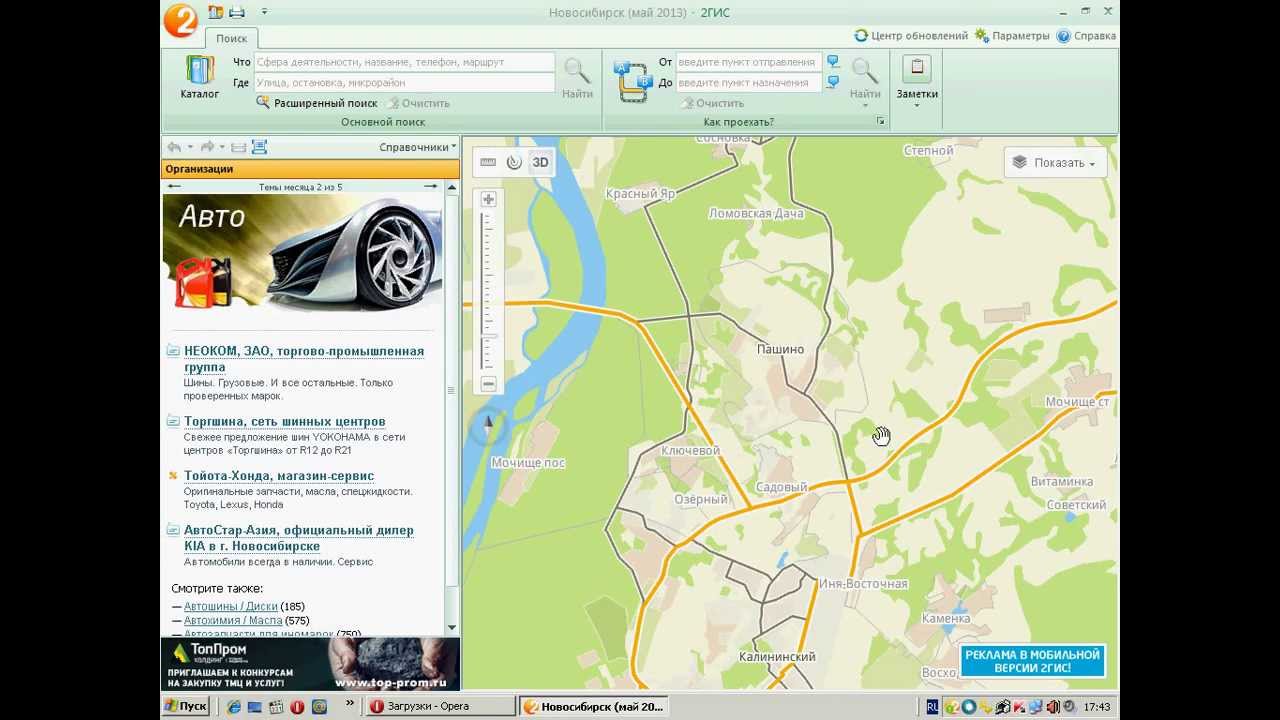
Task: Click the ТопПром advertisement banner
Action: click(310, 664)
